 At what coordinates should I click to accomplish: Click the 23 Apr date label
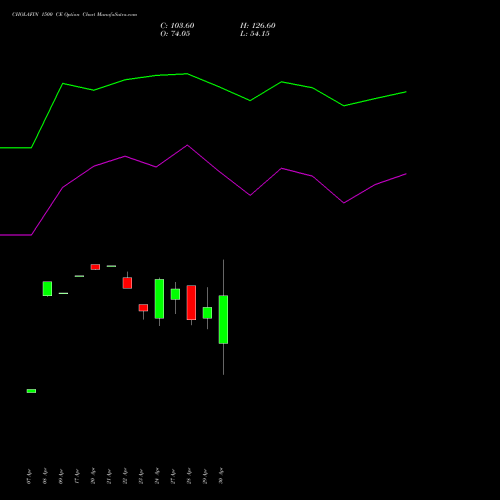click(141, 477)
